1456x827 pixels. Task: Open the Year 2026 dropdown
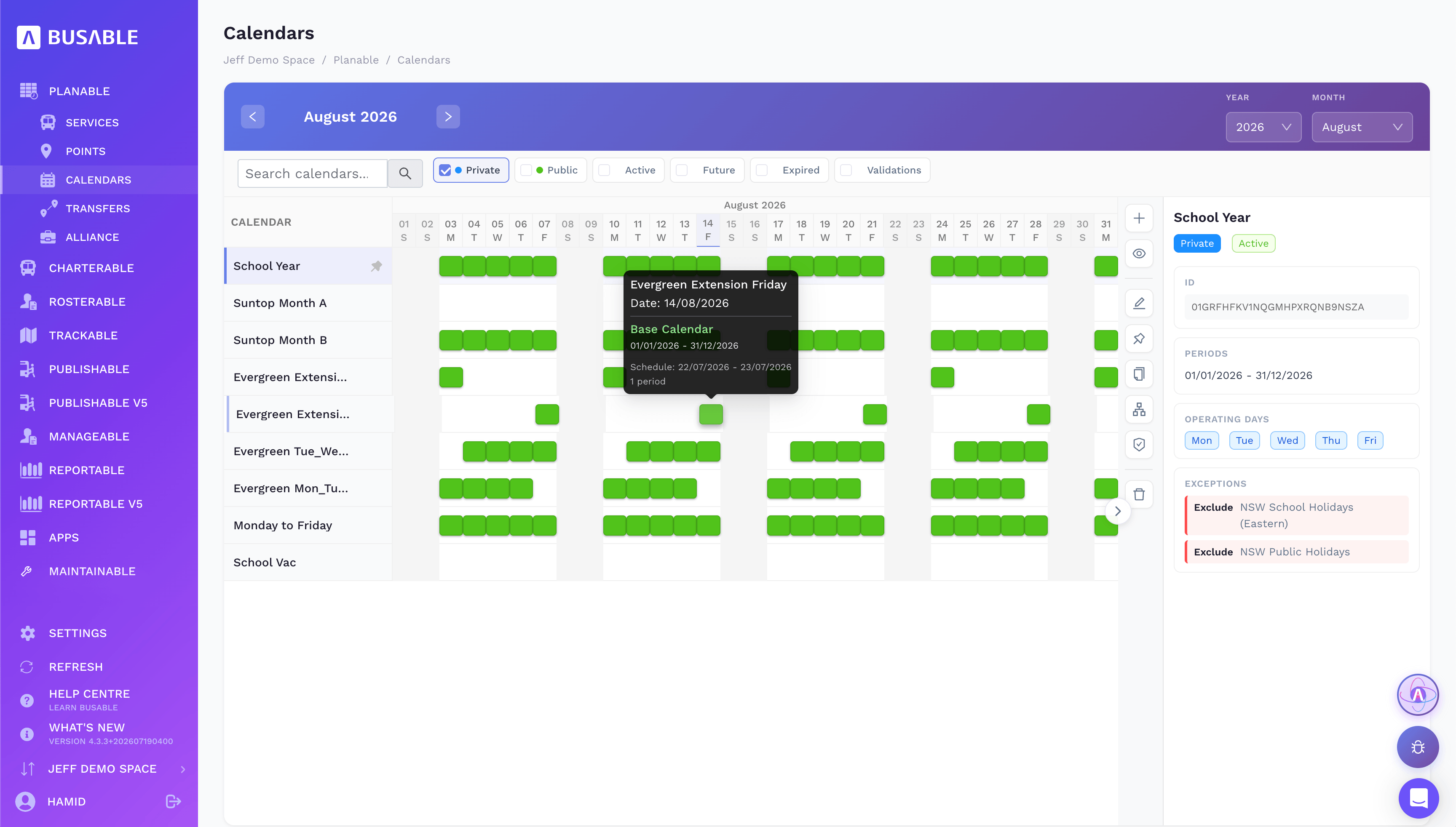1263,127
